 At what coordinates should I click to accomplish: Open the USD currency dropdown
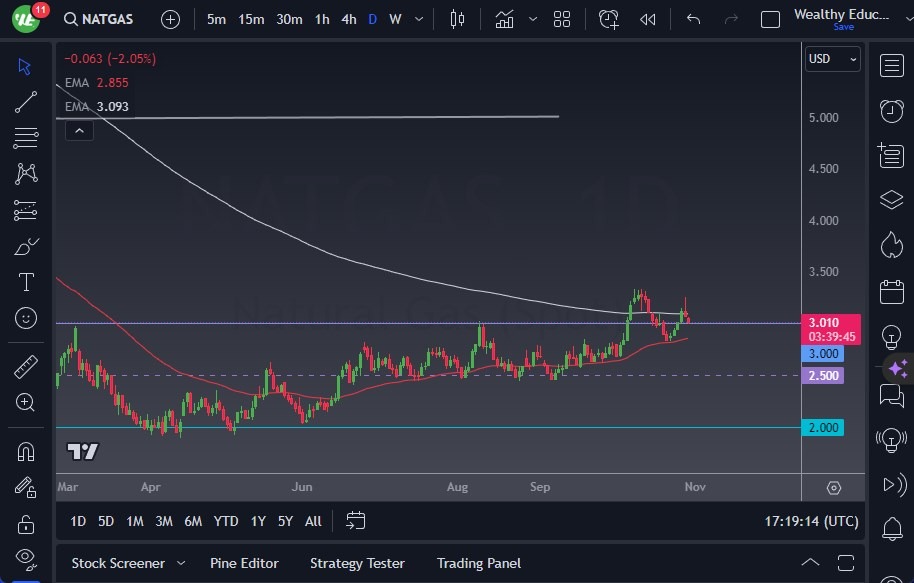(832, 59)
